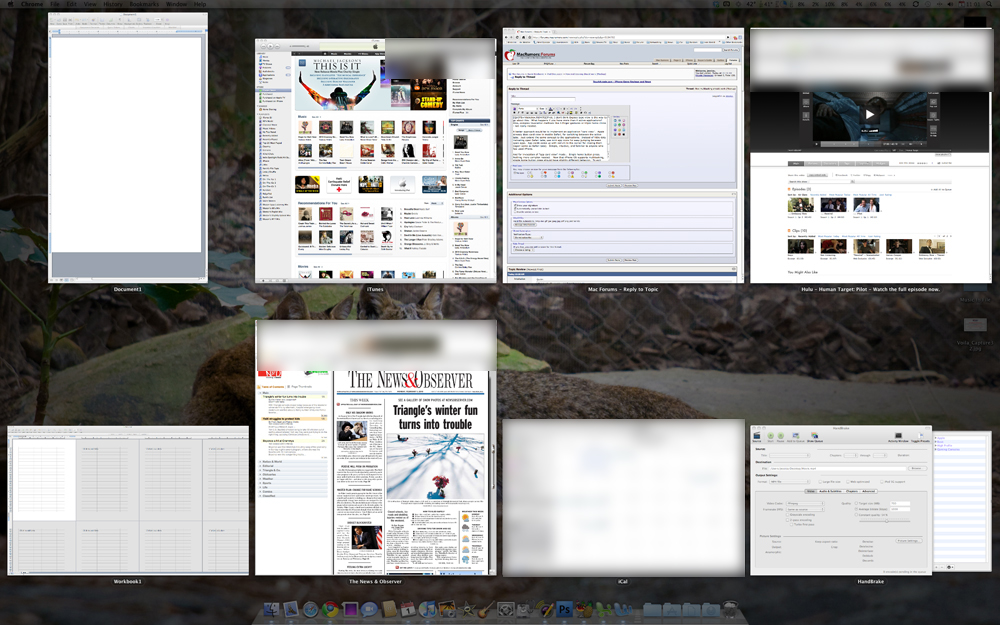Play the Hulu Human Target video
The height and width of the screenshot is (625, 1000).
(869, 115)
